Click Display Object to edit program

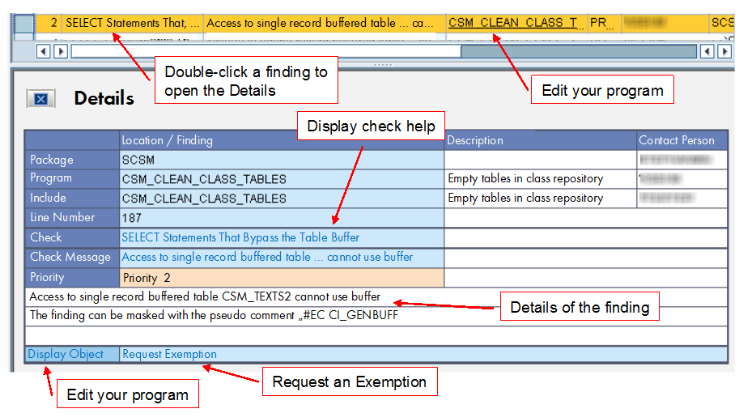66,353
